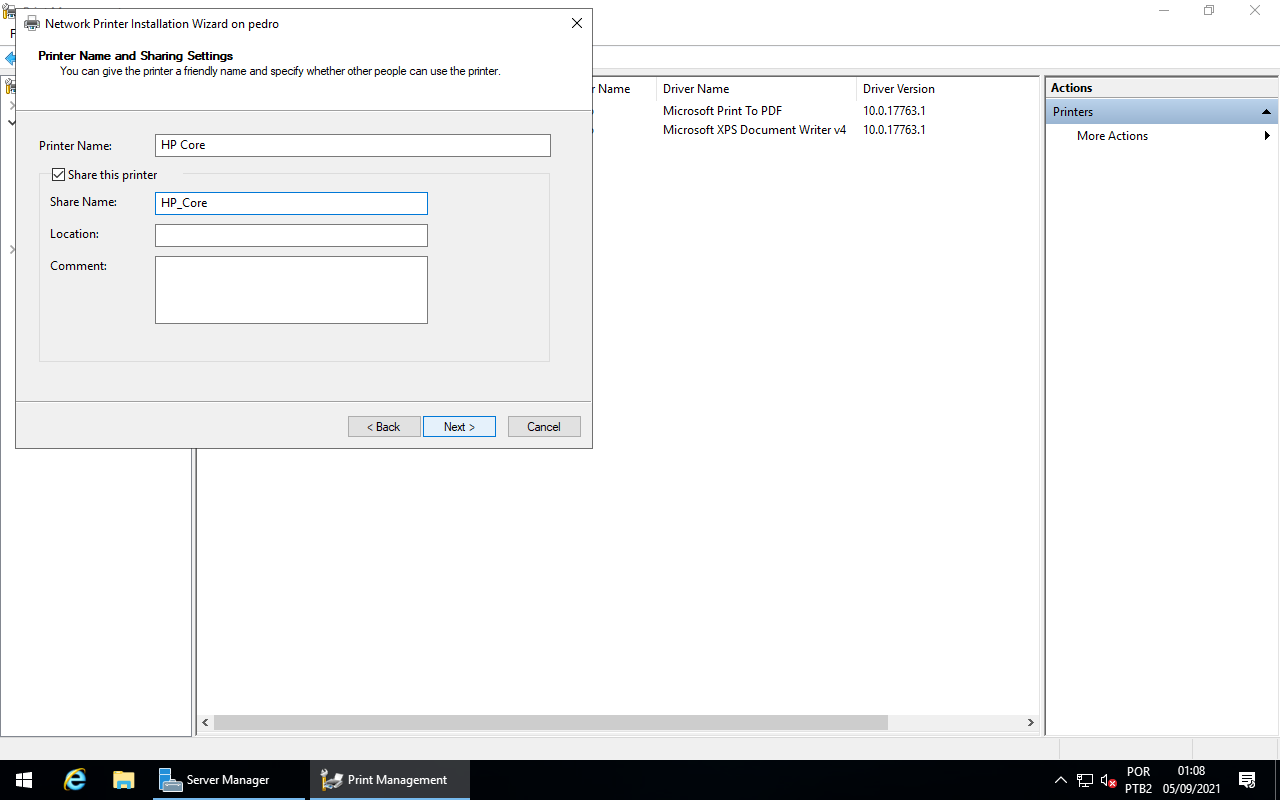Click the network status tray icon
The image size is (1280, 800).
1085,780
